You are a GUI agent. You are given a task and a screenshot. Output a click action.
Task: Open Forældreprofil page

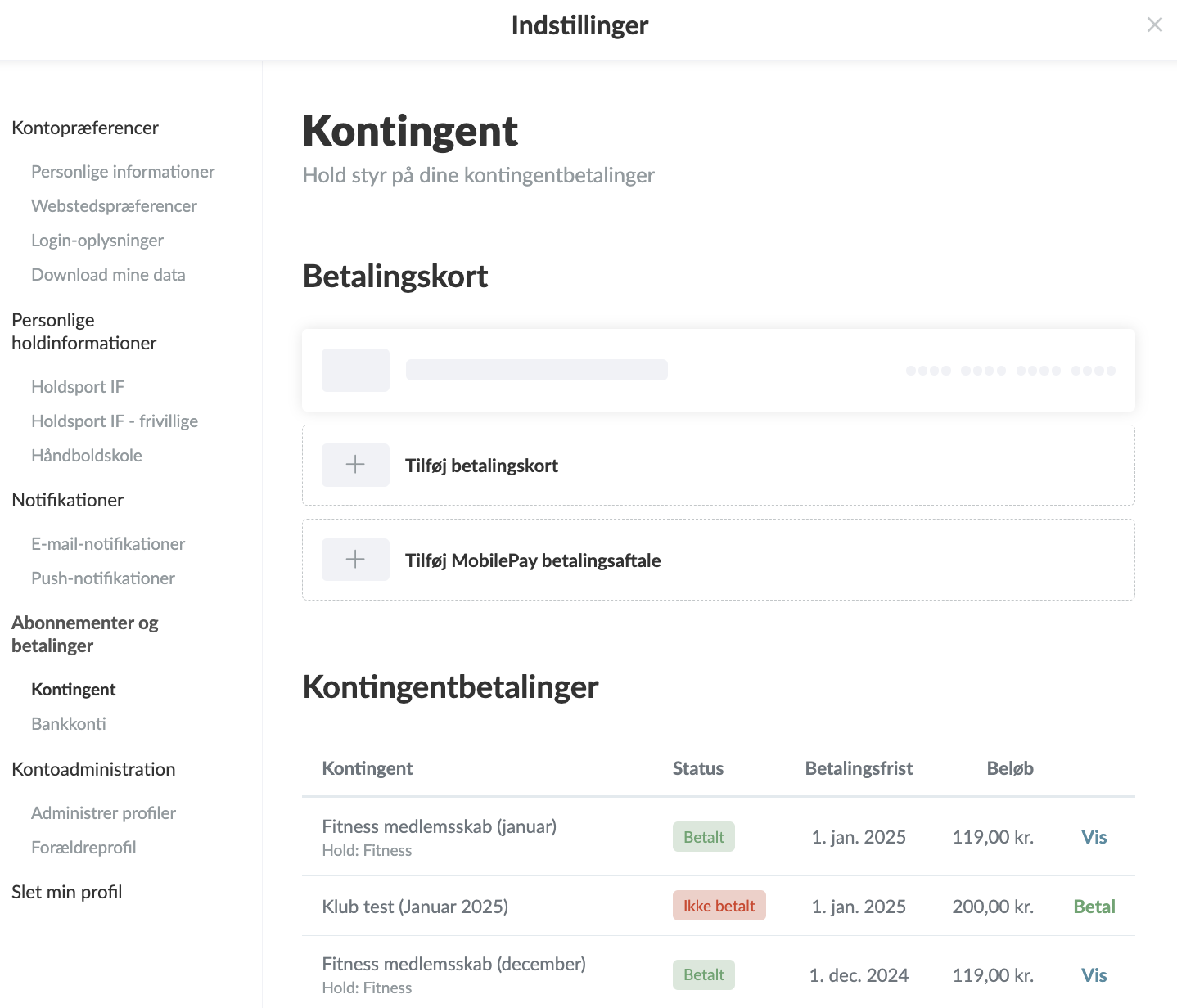point(83,848)
